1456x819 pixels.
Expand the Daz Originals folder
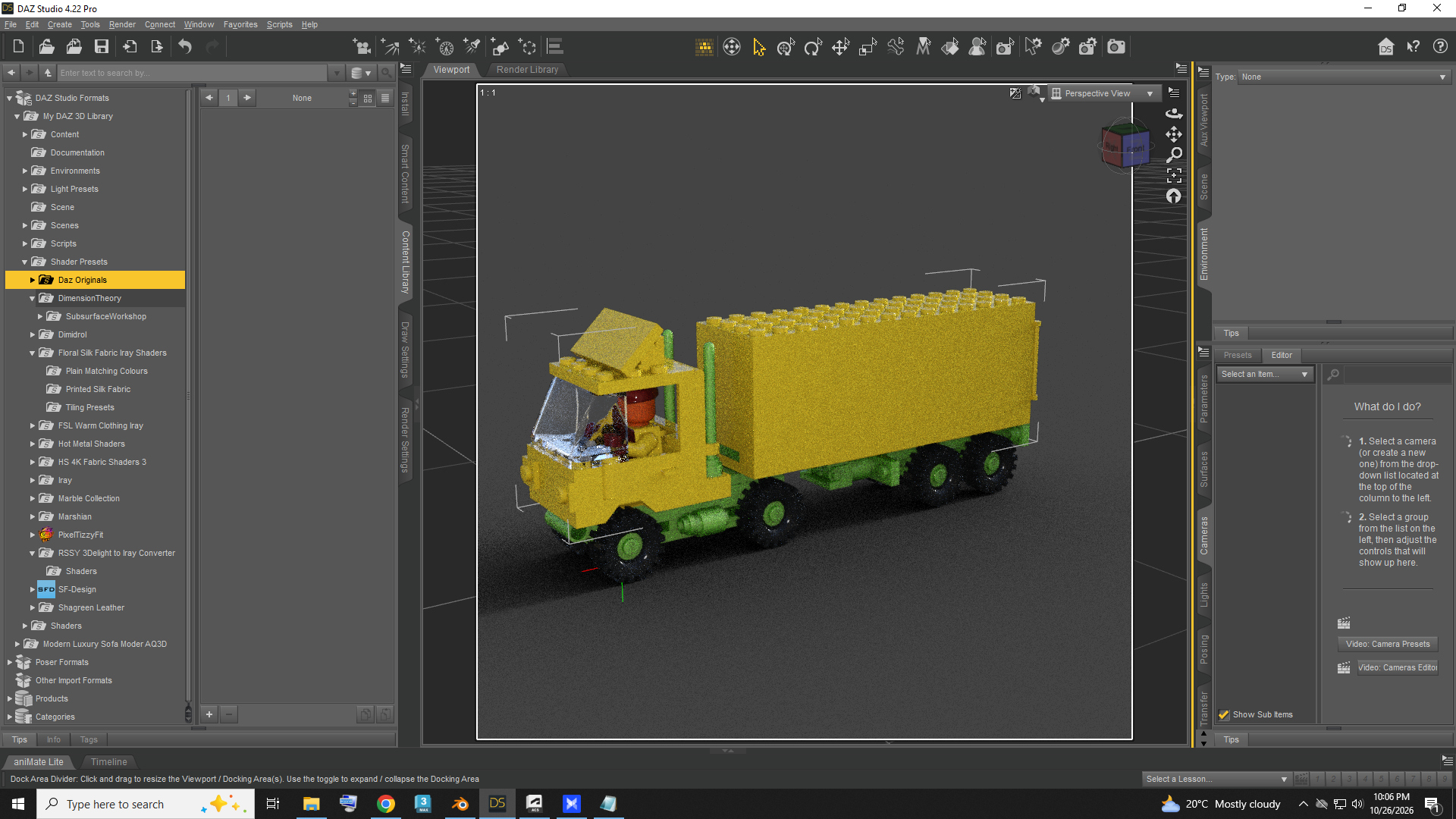[x=32, y=280]
